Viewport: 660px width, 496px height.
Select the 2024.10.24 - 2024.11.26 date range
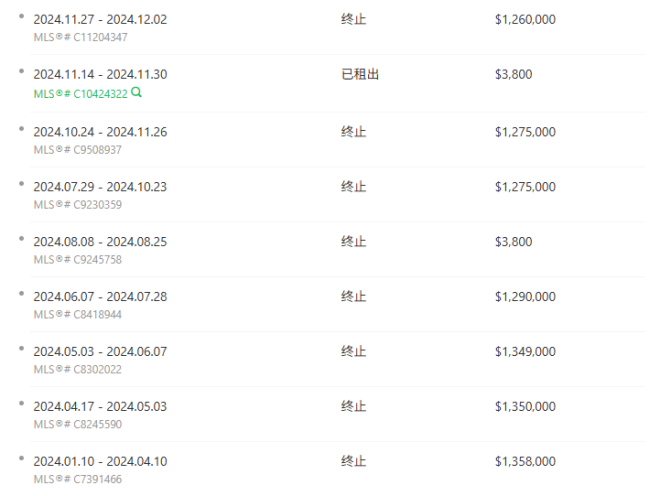pyautogui.click(x=100, y=131)
